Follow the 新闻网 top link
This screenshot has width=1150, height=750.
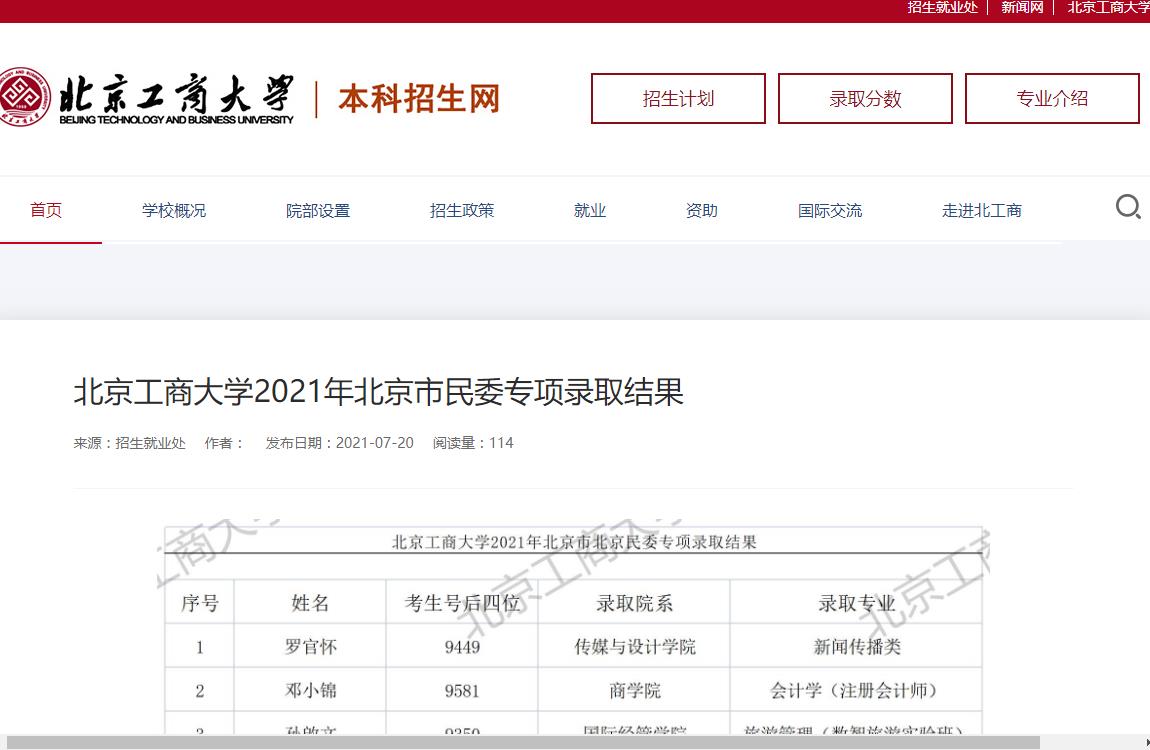1022,7
